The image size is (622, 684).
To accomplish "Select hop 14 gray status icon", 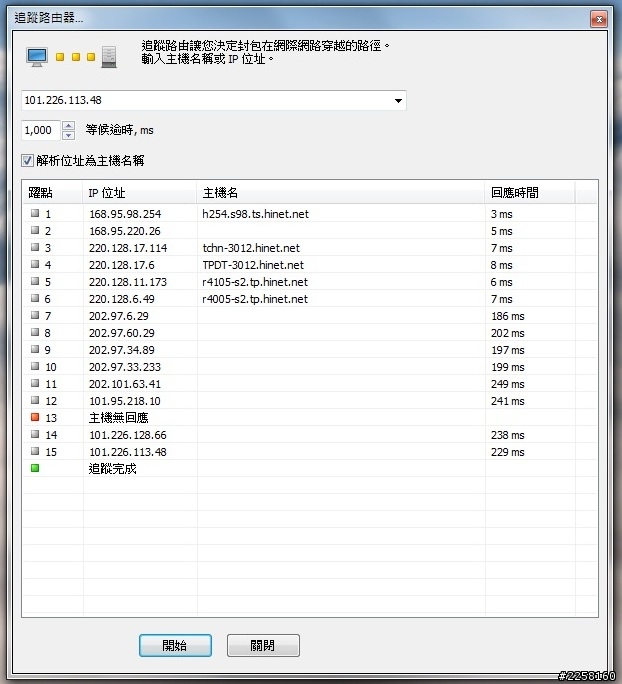I will tap(35, 434).
